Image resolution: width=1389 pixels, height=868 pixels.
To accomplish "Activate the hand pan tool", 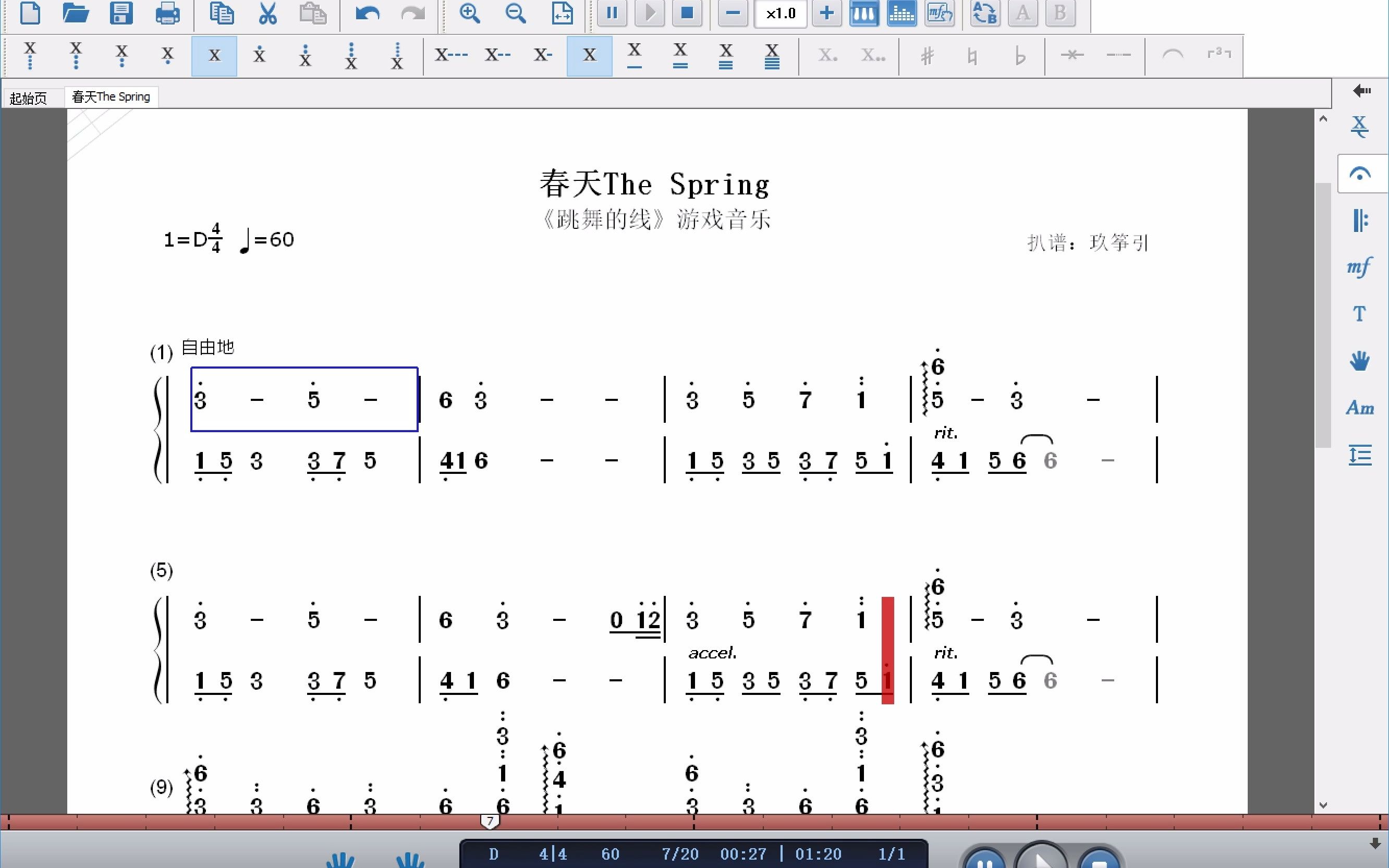I will coord(1360,361).
